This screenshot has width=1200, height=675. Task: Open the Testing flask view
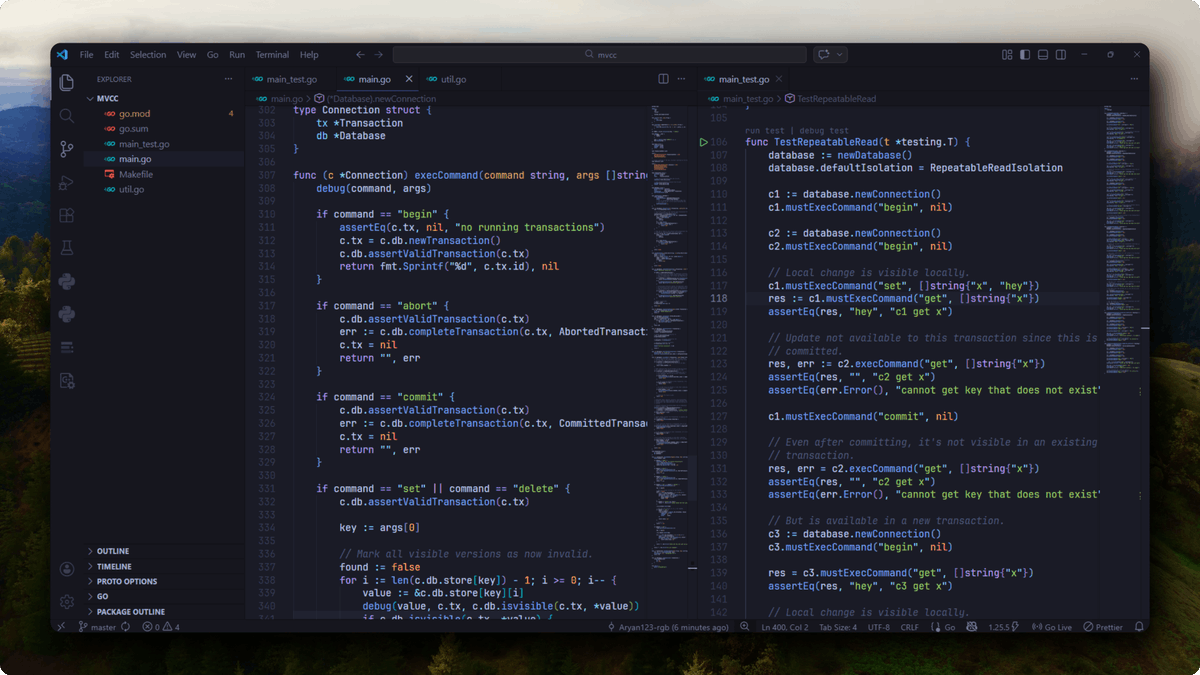(x=67, y=248)
